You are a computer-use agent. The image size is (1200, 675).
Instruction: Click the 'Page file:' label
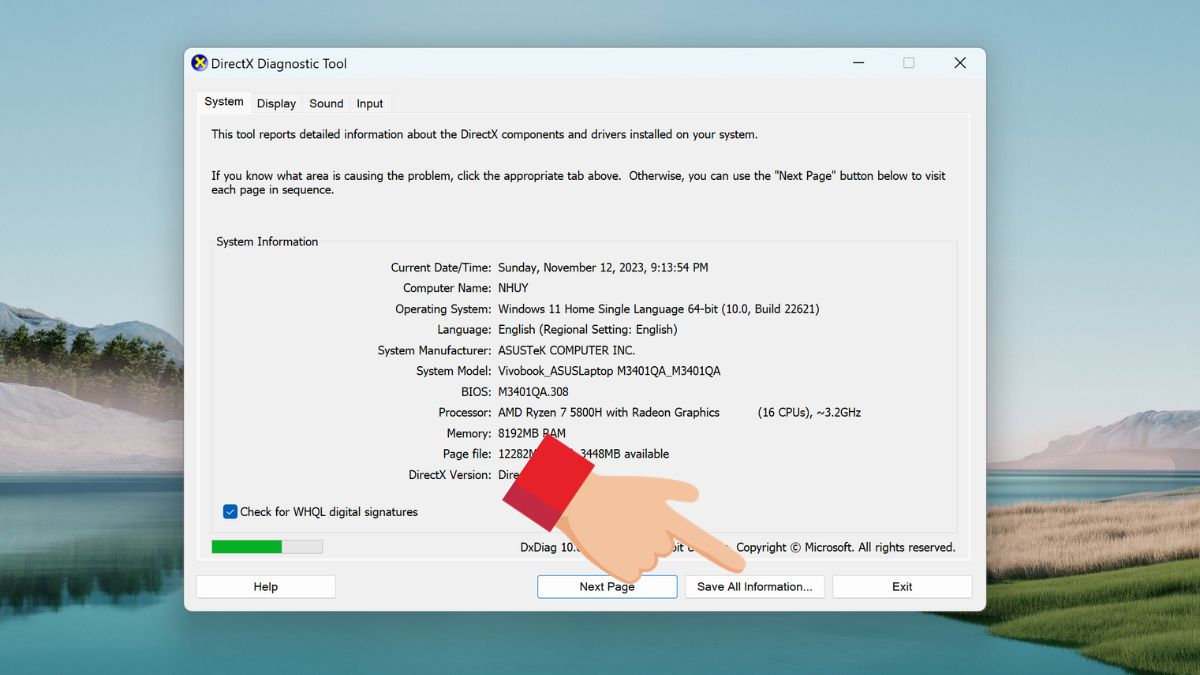pyautogui.click(x=467, y=454)
